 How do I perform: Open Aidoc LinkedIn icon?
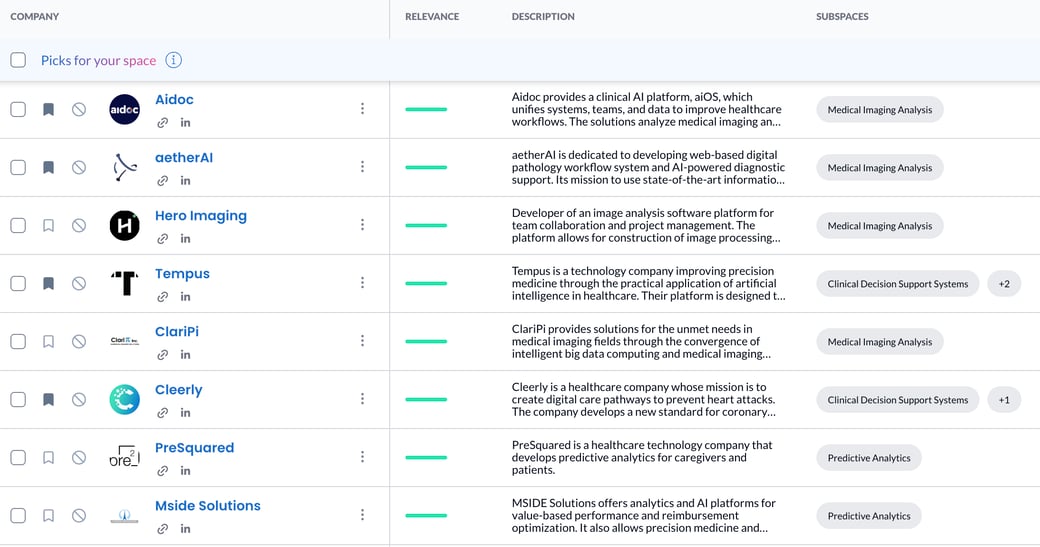coord(185,123)
